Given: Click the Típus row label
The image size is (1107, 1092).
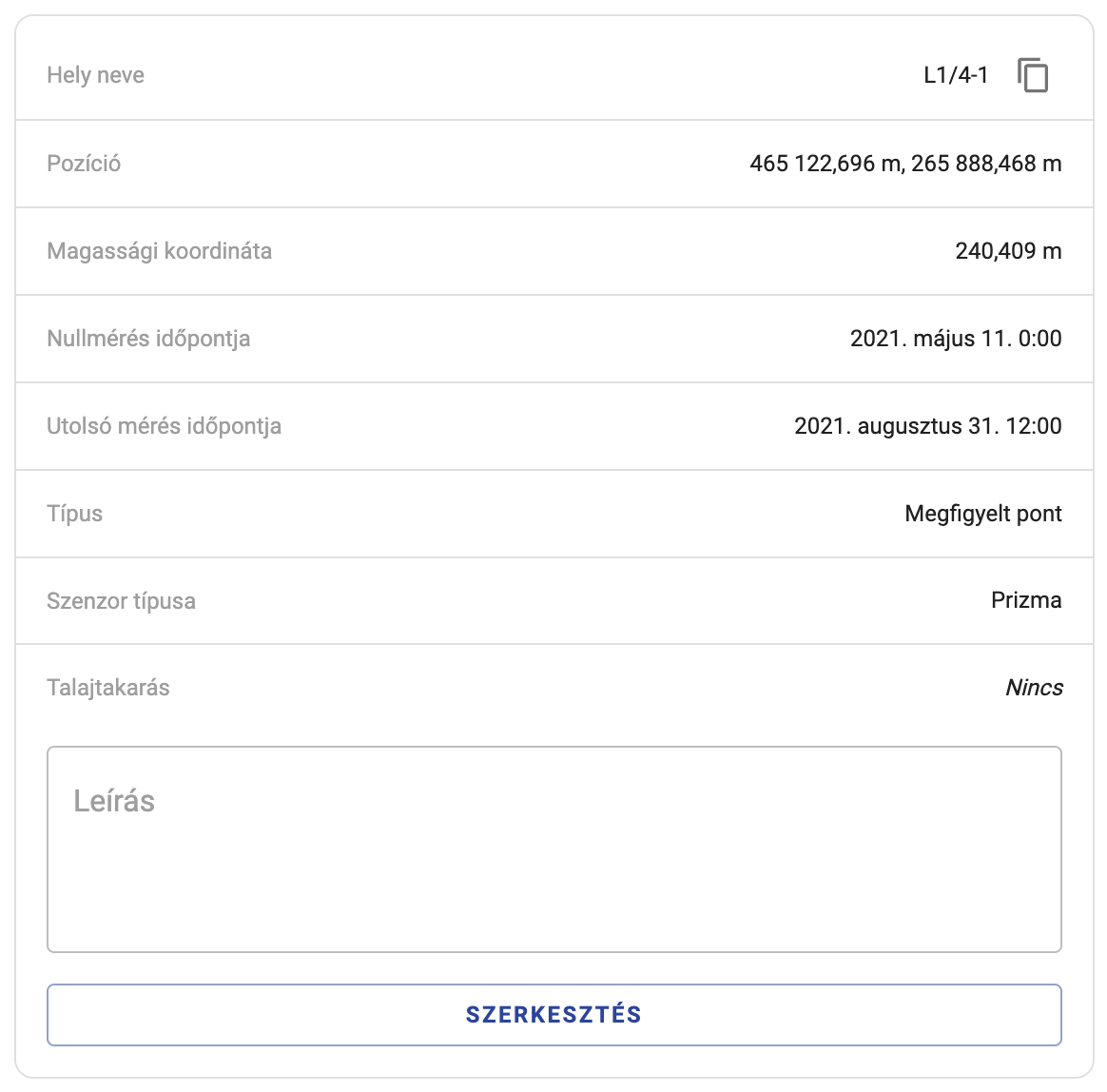Looking at the screenshot, I should click(74, 514).
